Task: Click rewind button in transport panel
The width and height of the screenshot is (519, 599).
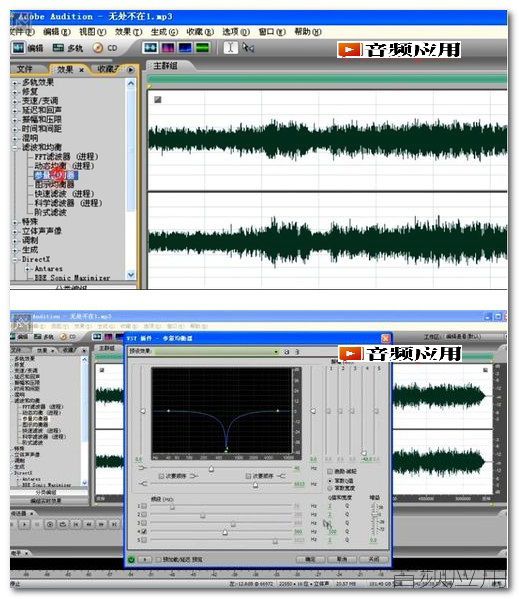Action: pos(88,524)
